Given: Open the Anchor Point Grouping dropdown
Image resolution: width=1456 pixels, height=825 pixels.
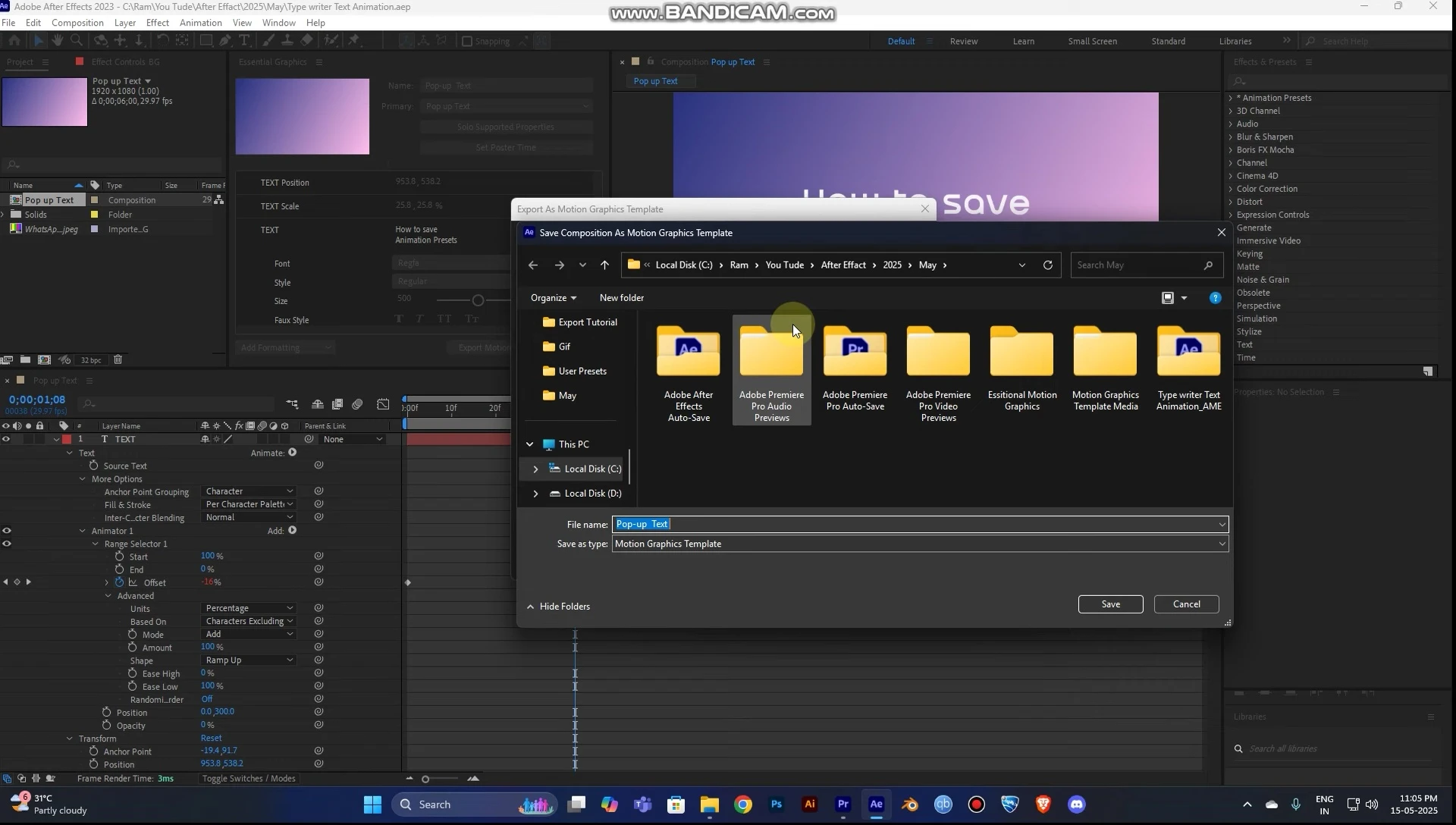Looking at the screenshot, I should 249,491.
